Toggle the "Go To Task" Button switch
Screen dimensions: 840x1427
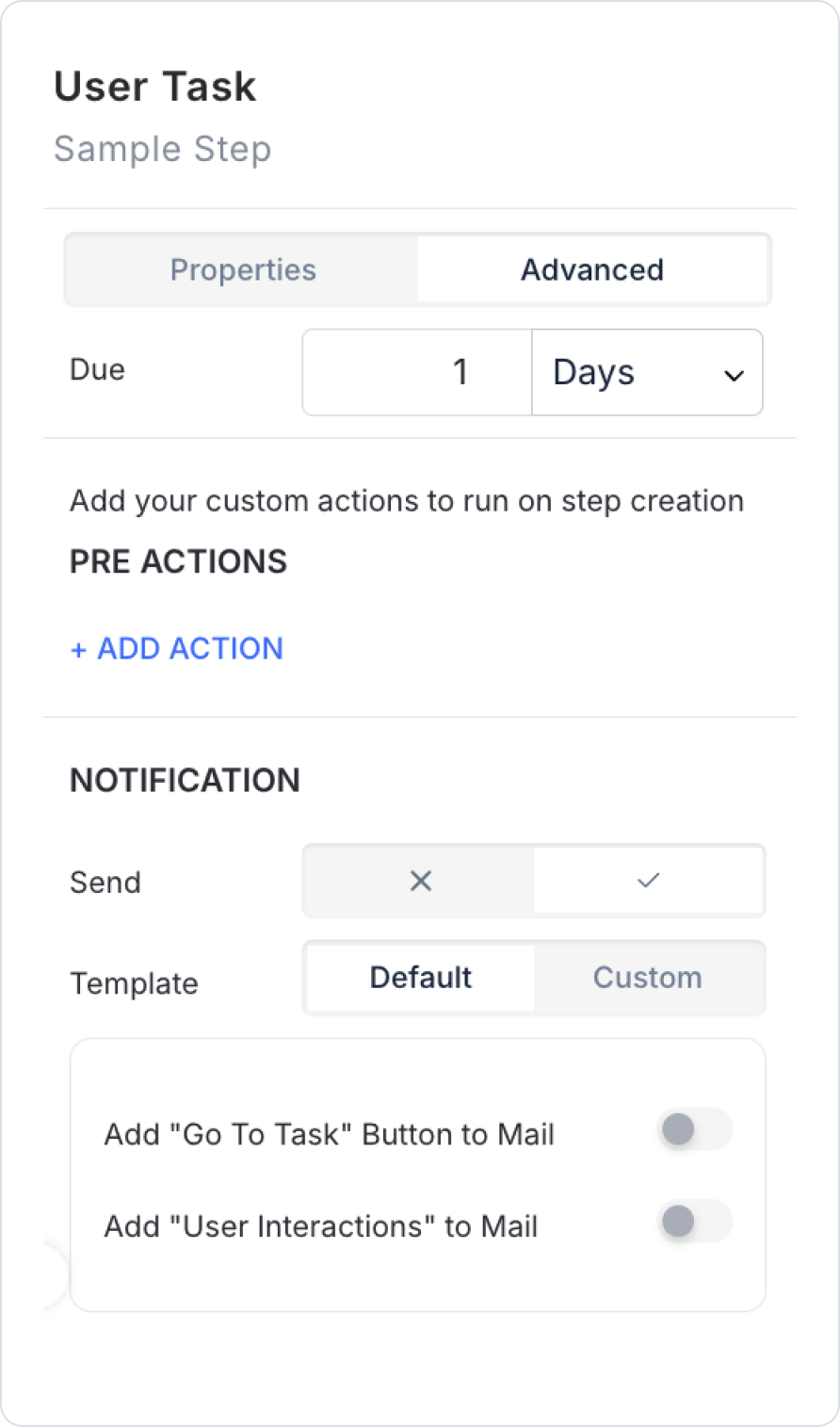click(694, 1129)
